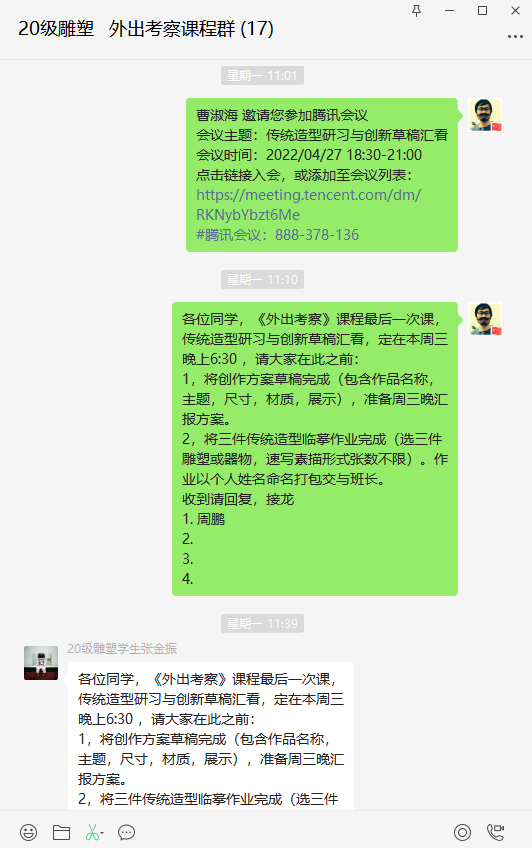Pin the chat window on top
The image size is (532, 848).
[x=416, y=11]
